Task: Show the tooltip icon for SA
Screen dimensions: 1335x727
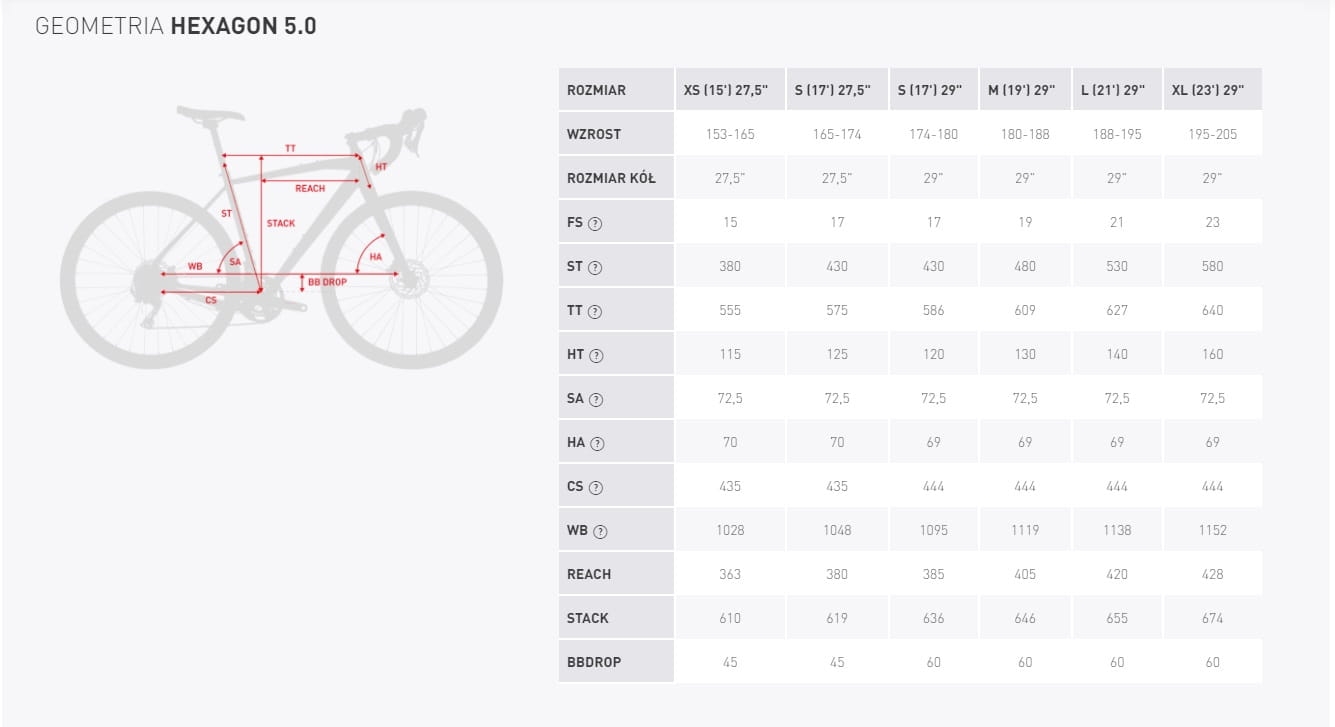Action: (596, 399)
